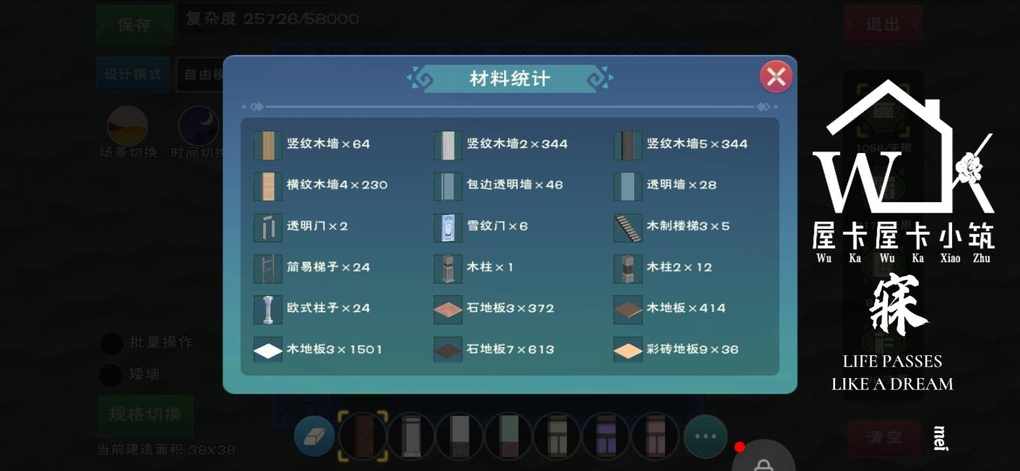This screenshot has height=471, width=1020.
Task: Click the red 退出 exit button
Action: point(883,25)
